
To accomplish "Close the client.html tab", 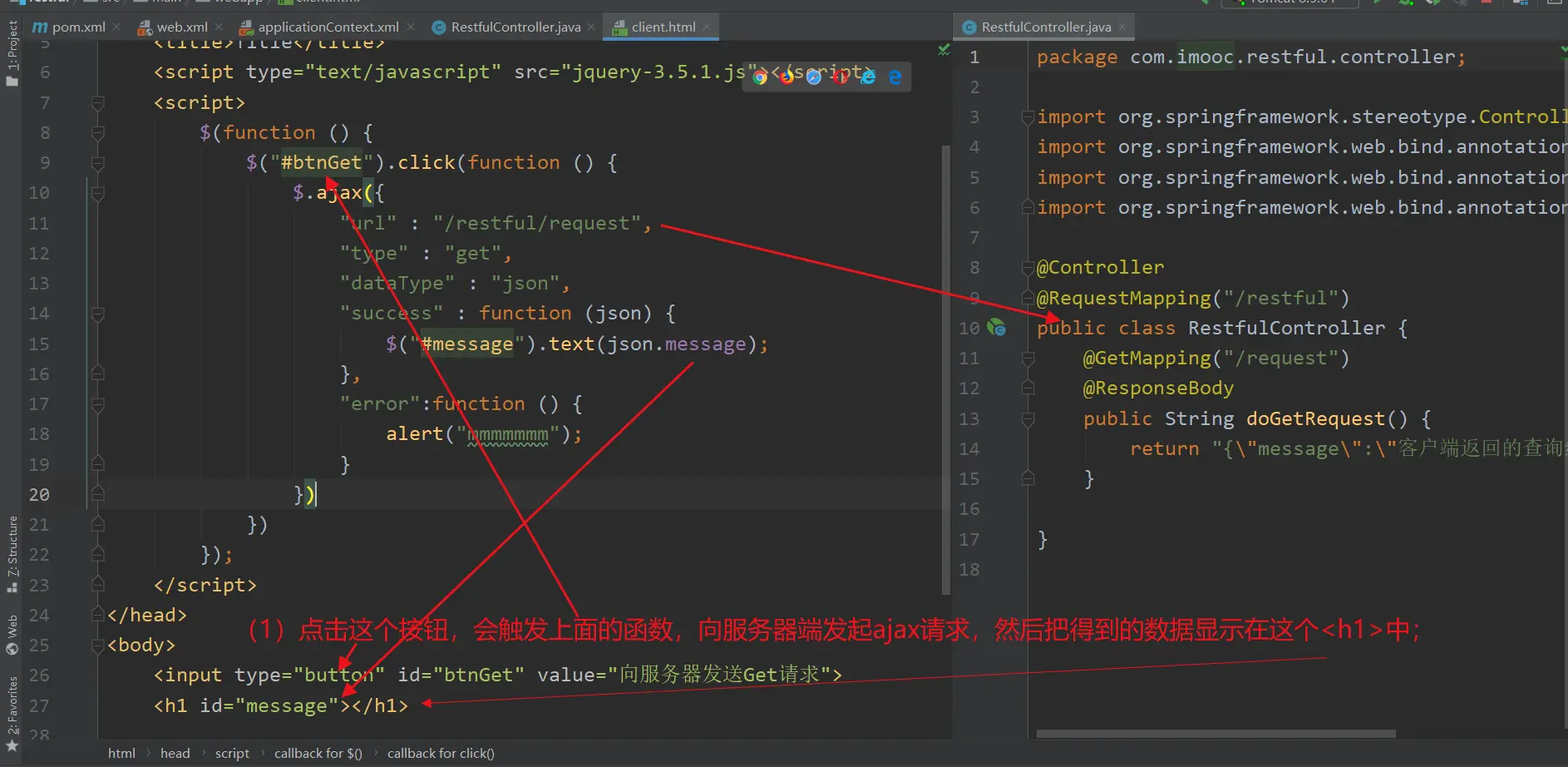I will (706, 27).
